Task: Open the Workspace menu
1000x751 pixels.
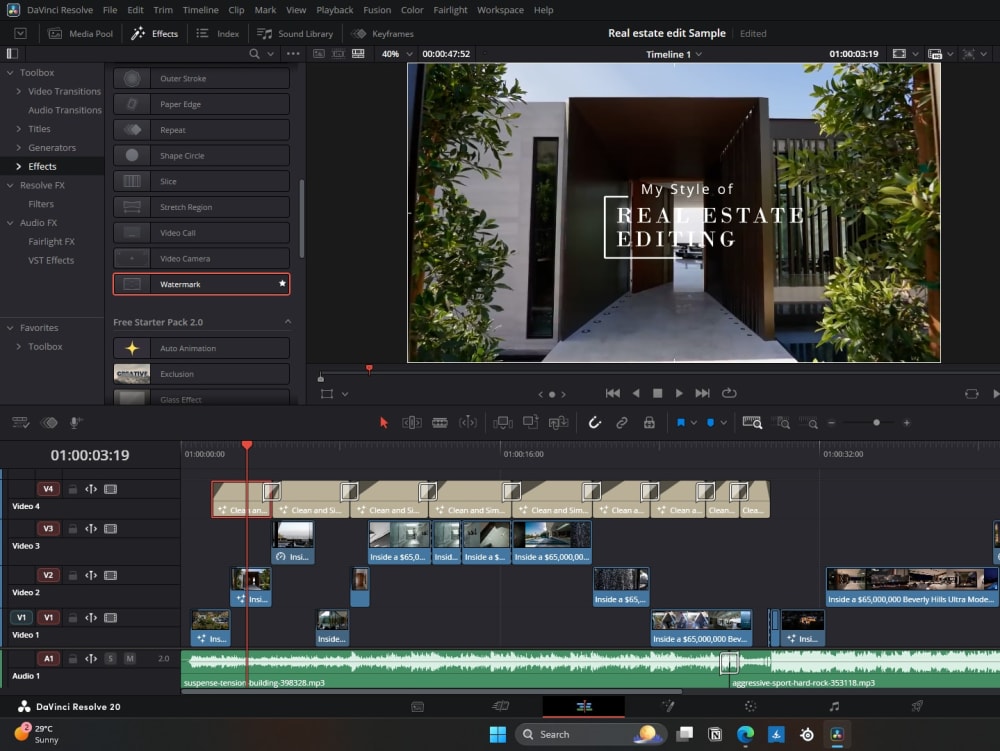Action: (x=500, y=10)
